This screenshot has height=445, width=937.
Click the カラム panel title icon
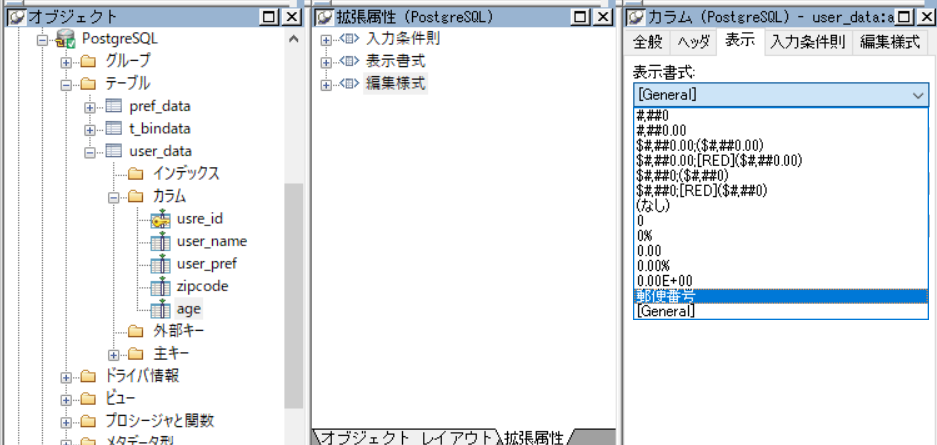pos(636,17)
